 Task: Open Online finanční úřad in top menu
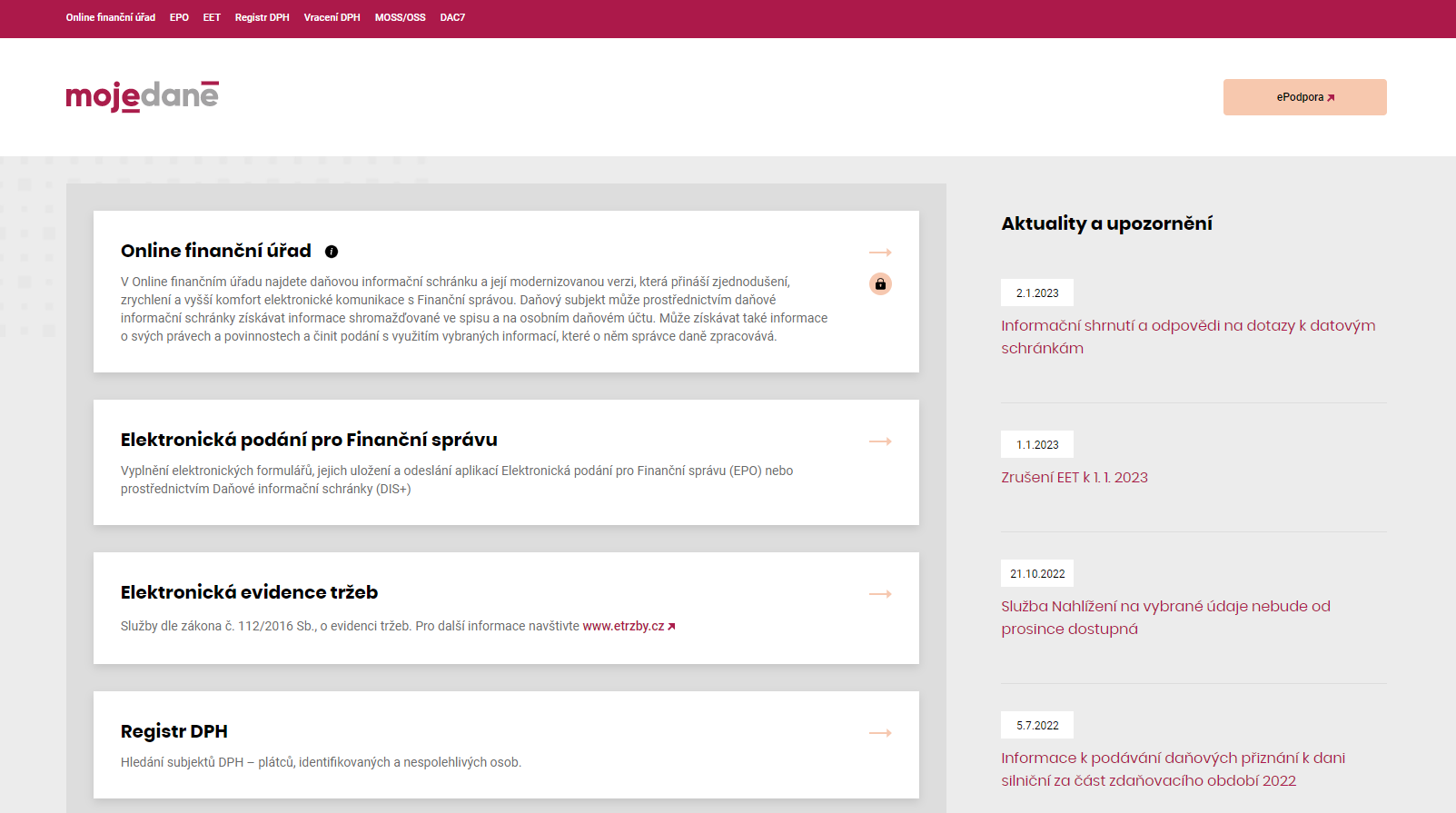[x=111, y=17]
